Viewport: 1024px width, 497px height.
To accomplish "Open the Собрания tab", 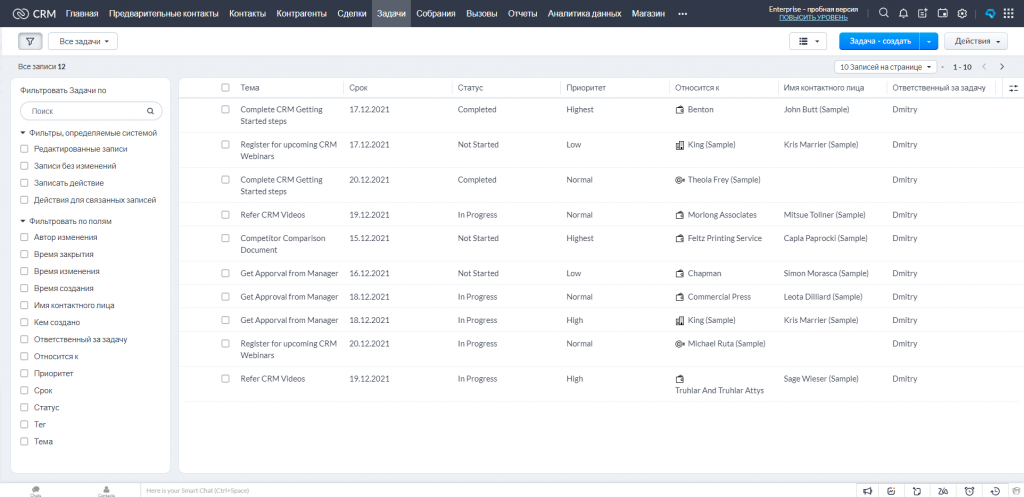I will click(436, 14).
